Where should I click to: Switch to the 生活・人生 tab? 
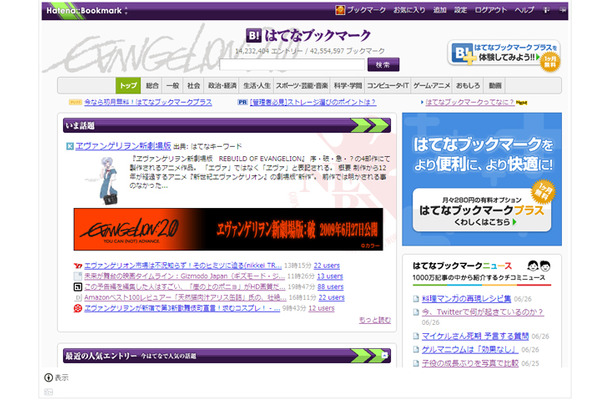pyautogui.click(x=256, y=86)
